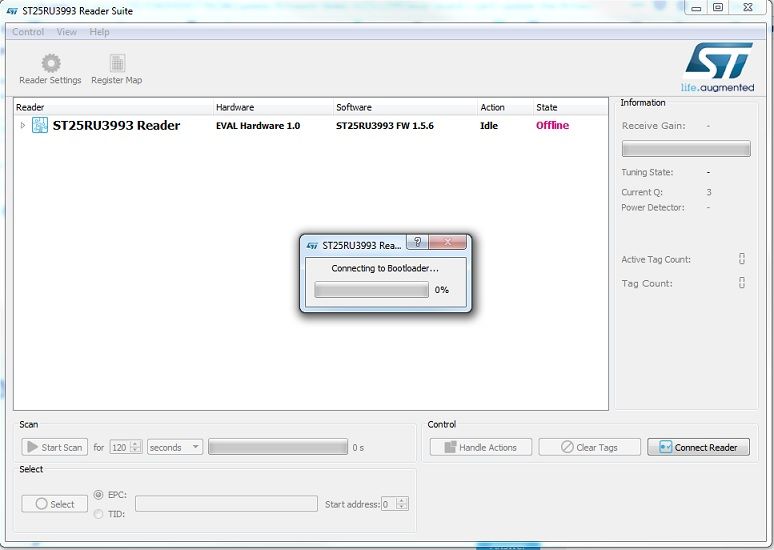The height and width of the screenshot is (550, 774).
Task: Click the Handle Actions button
Action: [481, 447]
